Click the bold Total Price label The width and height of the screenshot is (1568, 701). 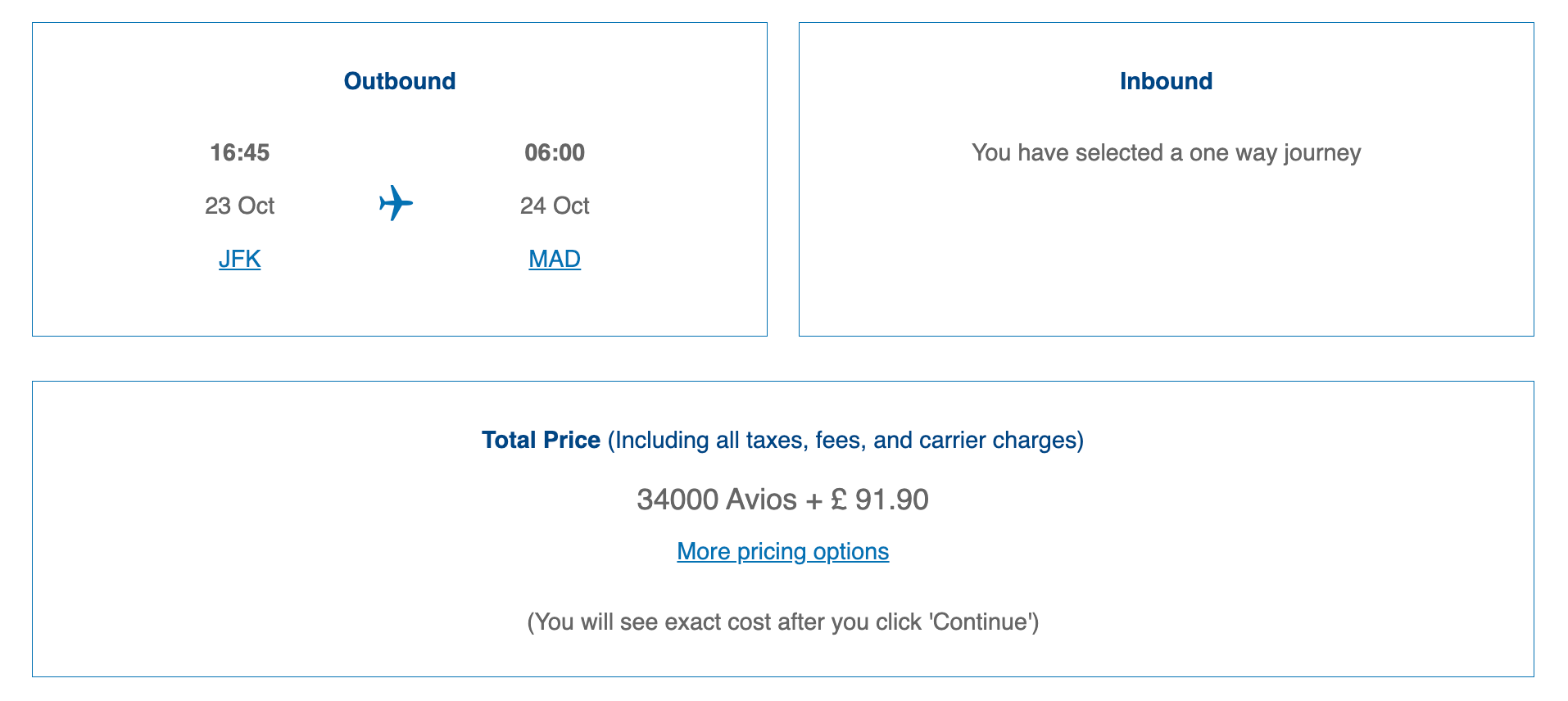[x=541, y=440]
